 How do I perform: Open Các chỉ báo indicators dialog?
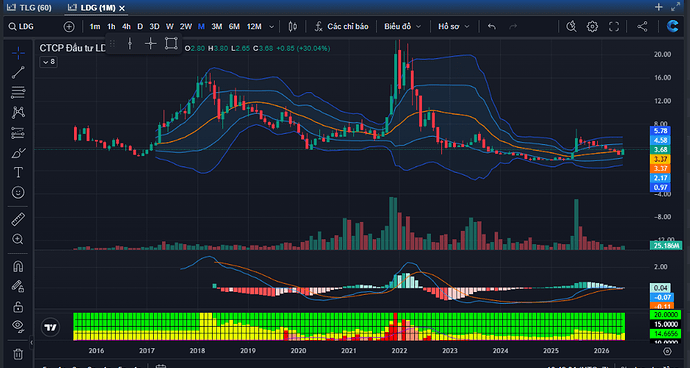[341, 26]
